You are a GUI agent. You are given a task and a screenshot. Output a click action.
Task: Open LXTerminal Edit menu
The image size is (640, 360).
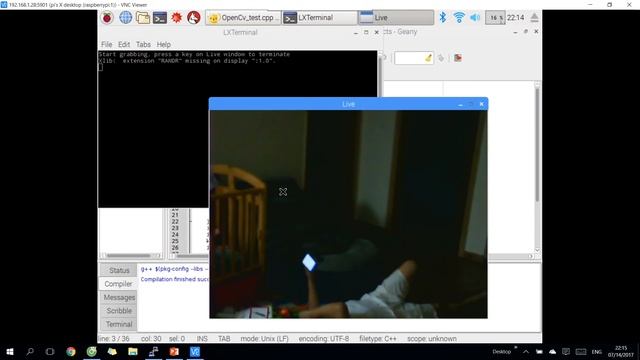124,44
